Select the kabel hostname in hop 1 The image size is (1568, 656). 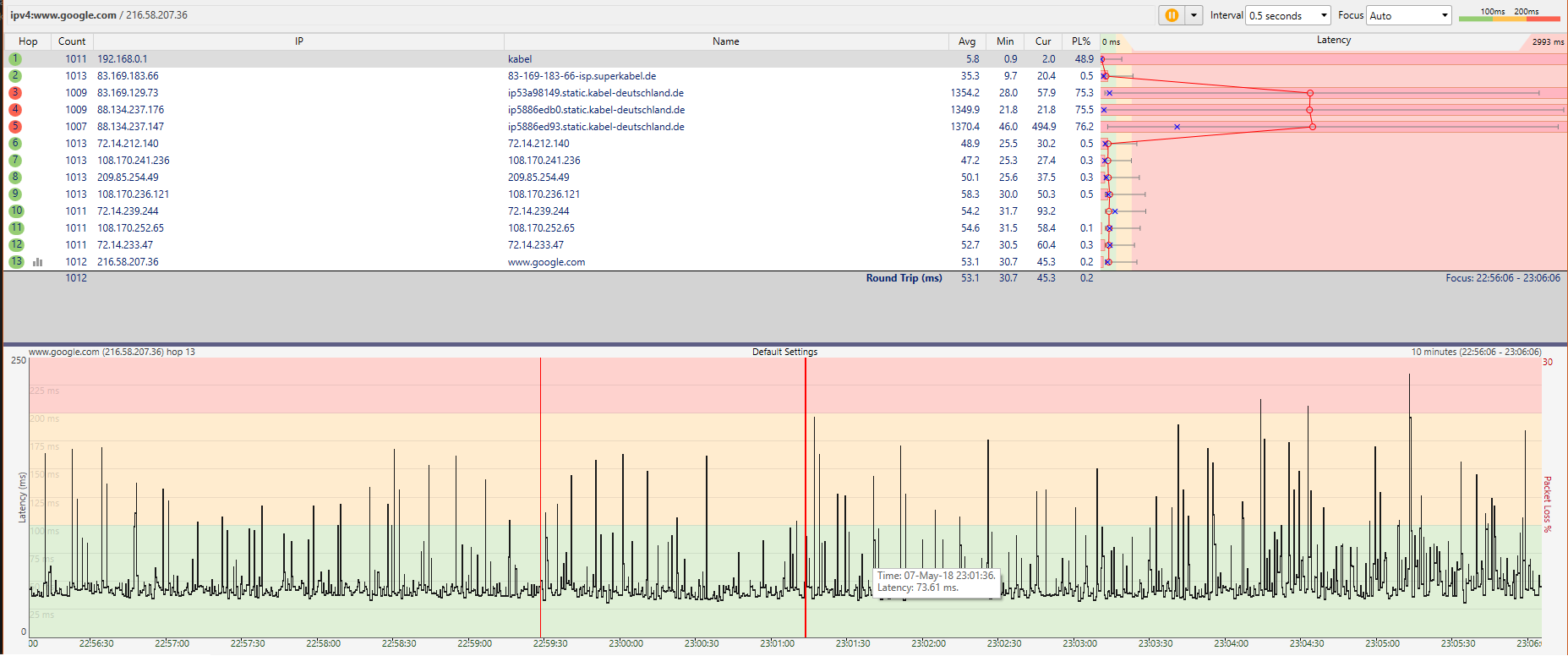[520, 59]
